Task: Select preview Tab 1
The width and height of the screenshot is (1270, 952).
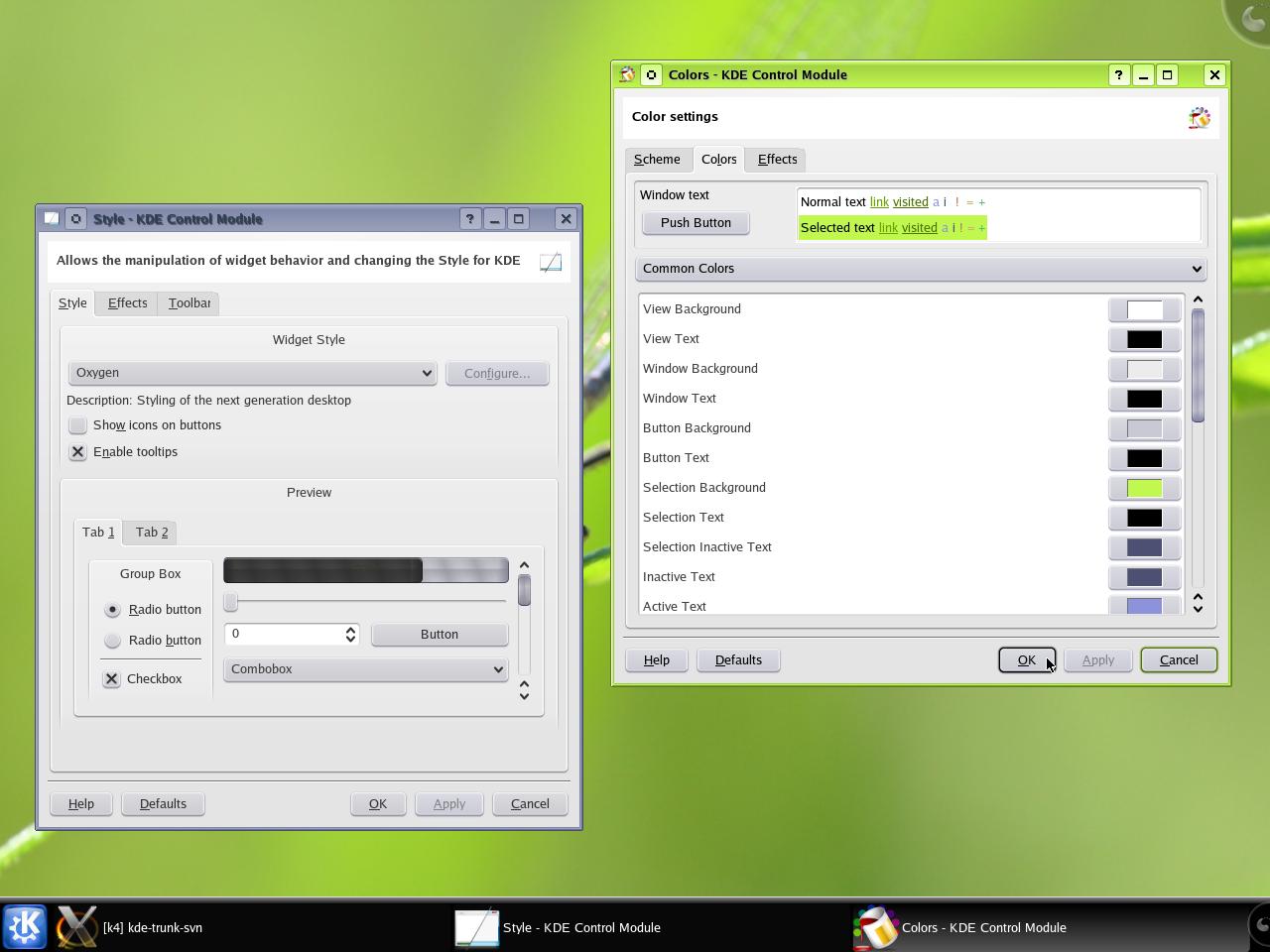Action: pos(97,533)
